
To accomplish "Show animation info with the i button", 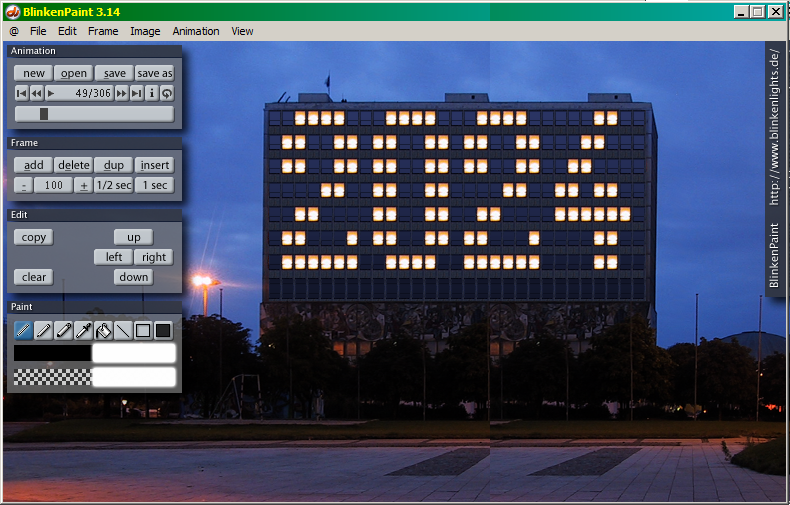I will click(x=152, y=93).
